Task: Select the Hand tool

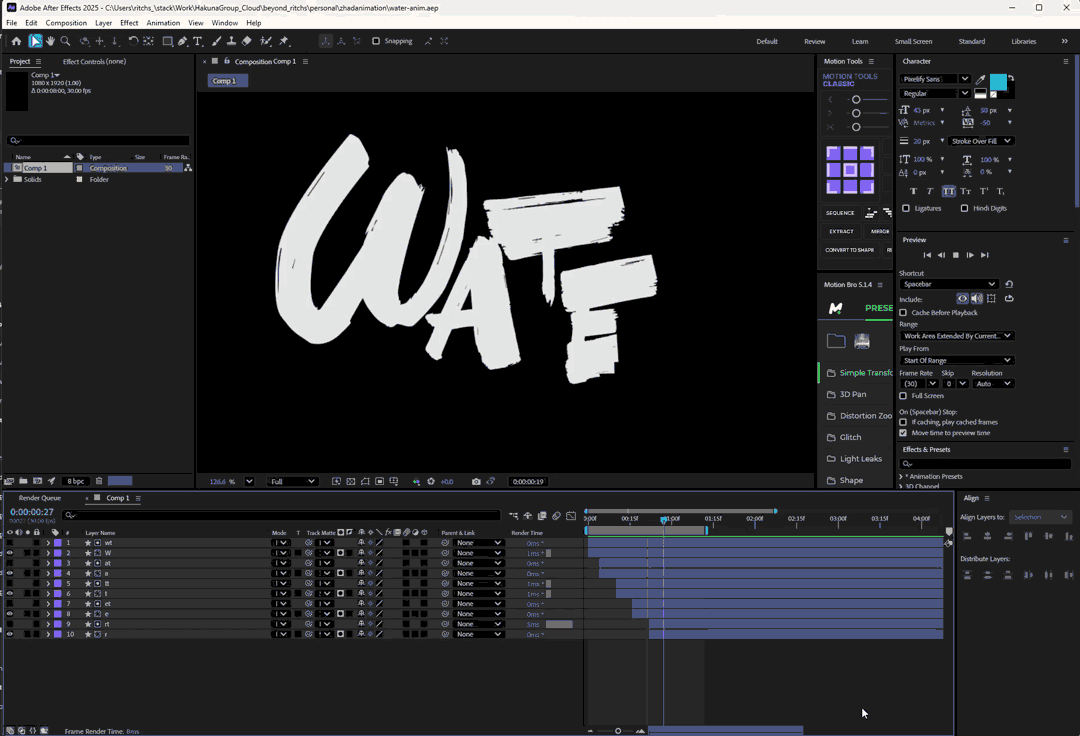Action: (x=50, y=41)
